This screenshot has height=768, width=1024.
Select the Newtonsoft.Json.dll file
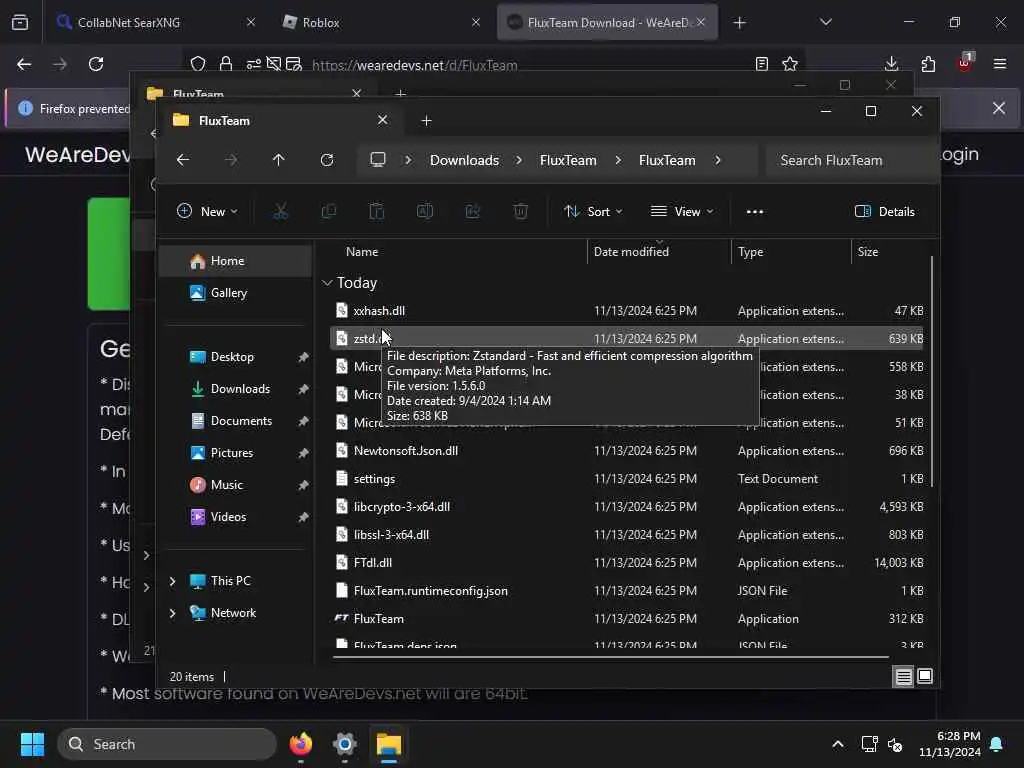click(627, 451)
